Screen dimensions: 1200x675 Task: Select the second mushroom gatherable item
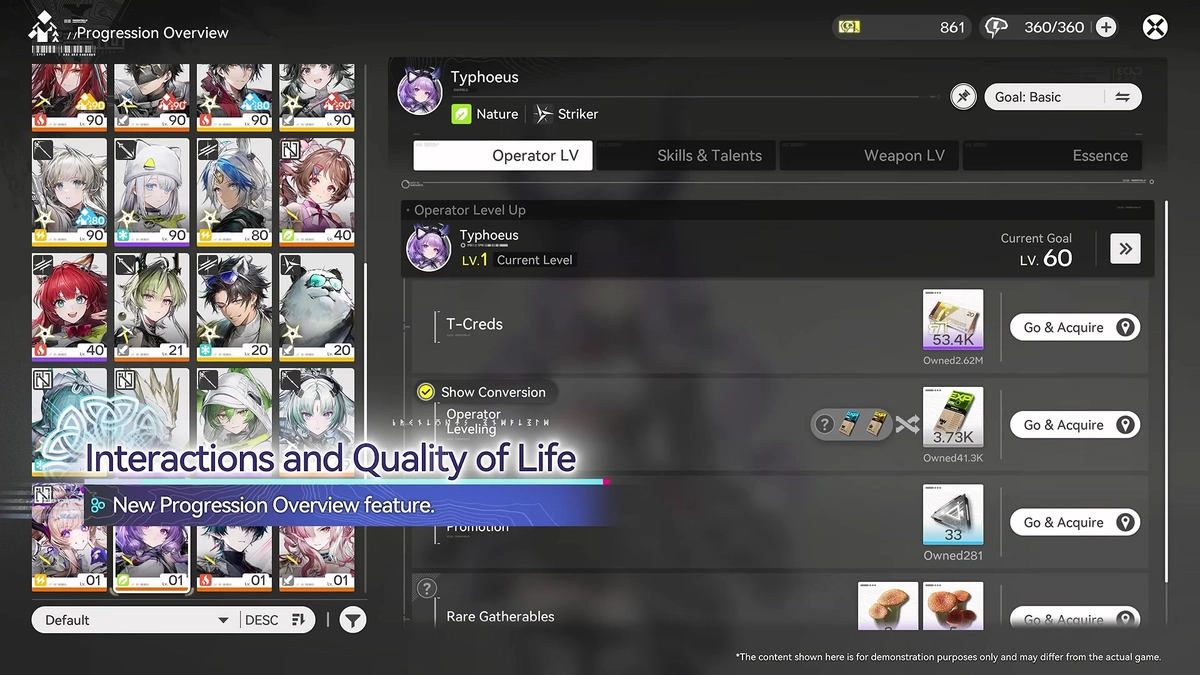(x=953, y=607)
